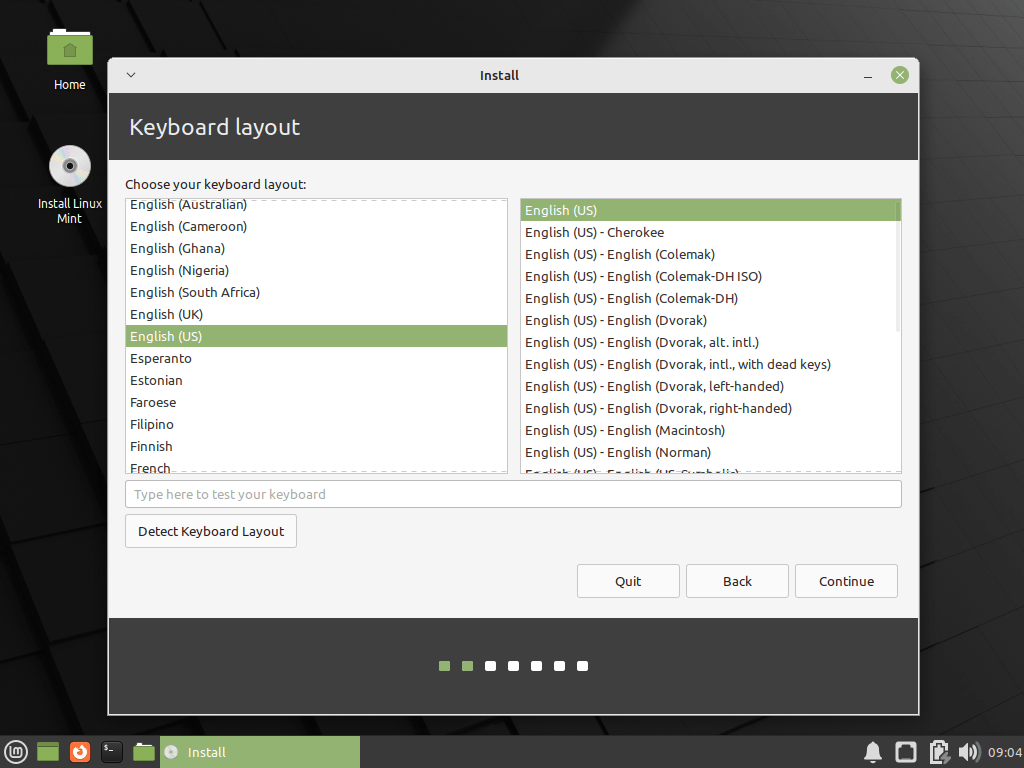Continue to the next installer step
1024x768 pixels.
(x=846, y=581)
